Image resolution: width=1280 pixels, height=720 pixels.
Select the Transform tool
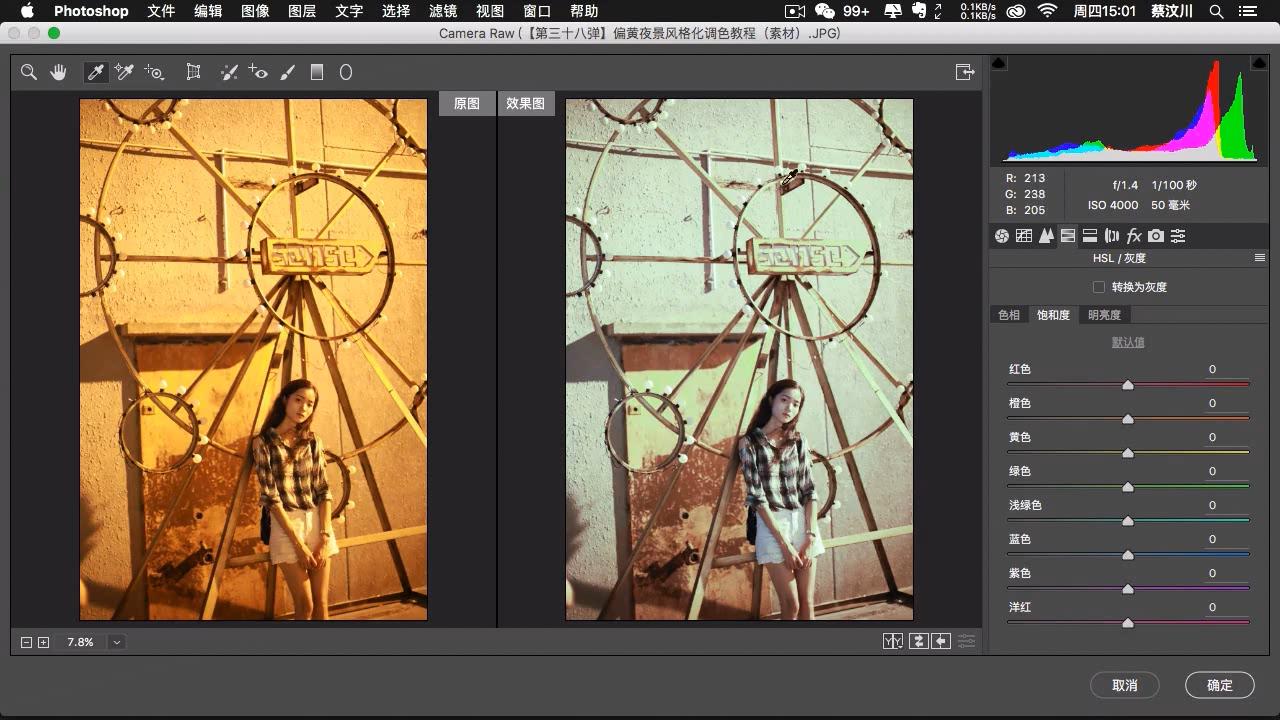(x=194, y=72)
